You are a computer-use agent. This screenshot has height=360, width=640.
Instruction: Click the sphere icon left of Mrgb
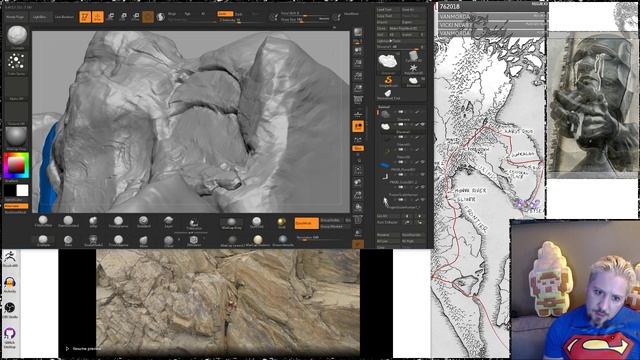pyautogui.click(x=160, y=17)
